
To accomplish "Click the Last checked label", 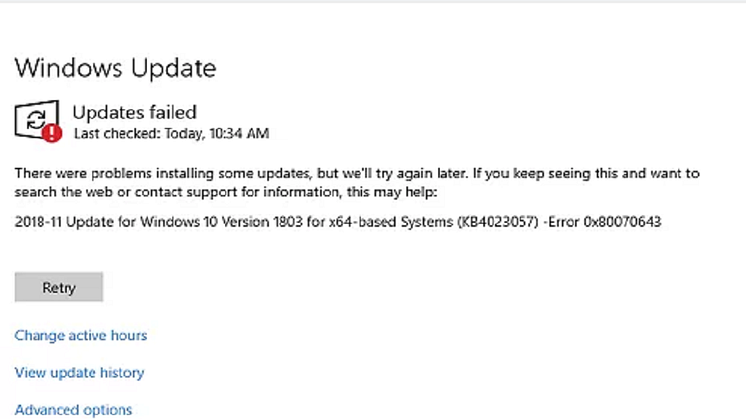I will pyautogui.click(x=118, y=133).
